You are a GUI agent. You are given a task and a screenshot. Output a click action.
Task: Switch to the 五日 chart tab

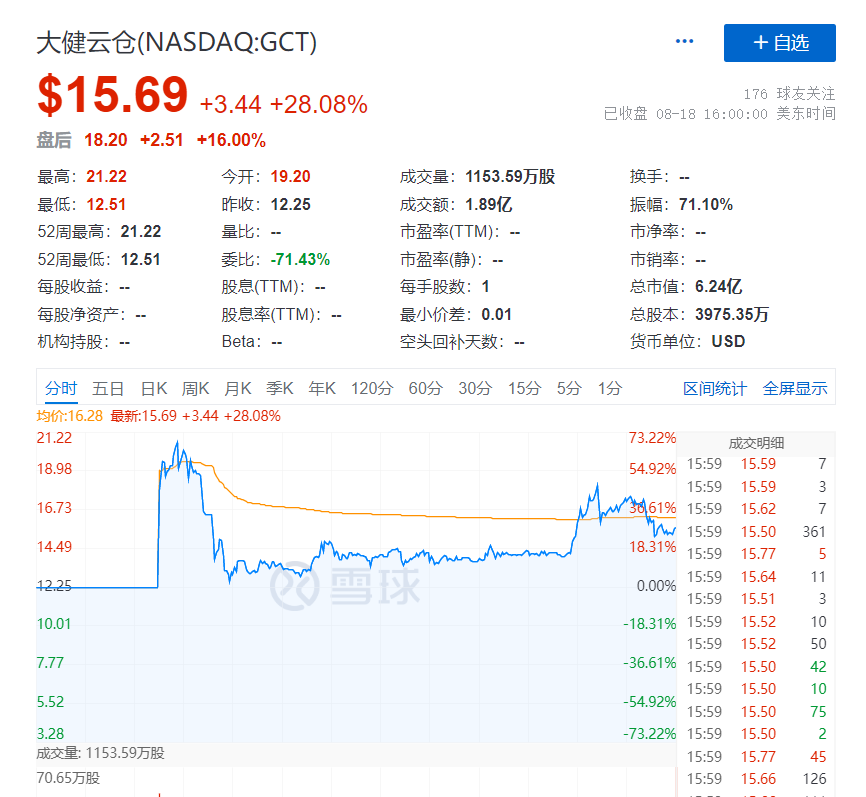coord(108,388)
